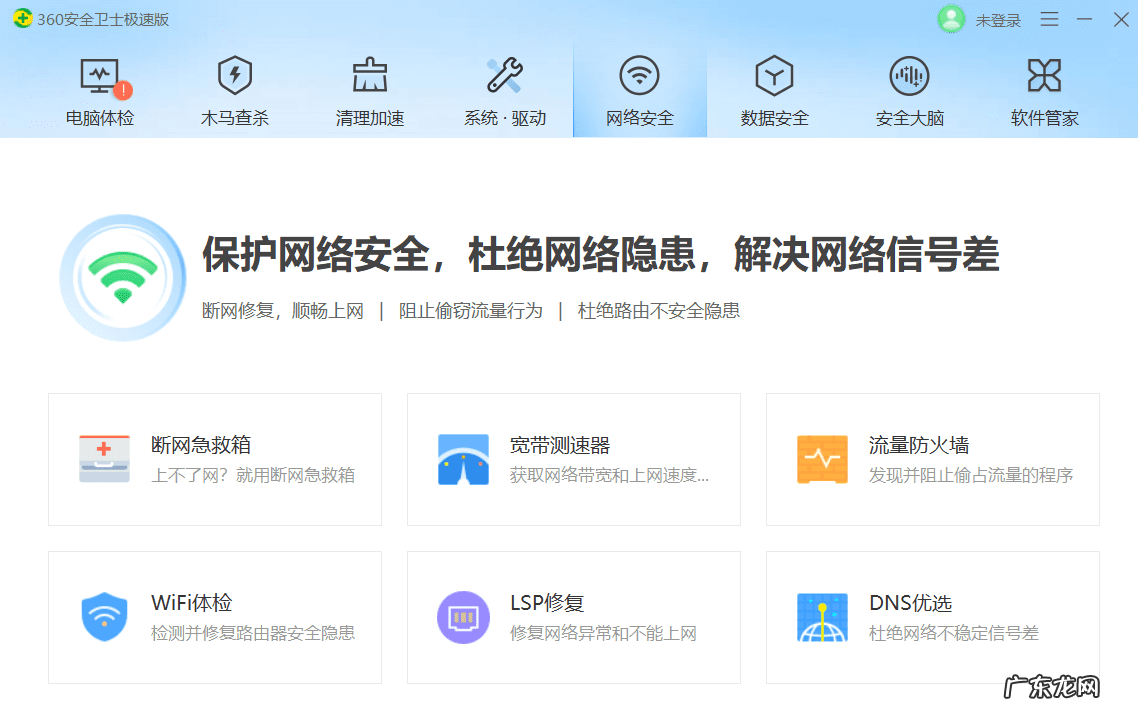Click 未登录 to sign in
Screen dimensions: 1138x716
click(x=997, y=19)
